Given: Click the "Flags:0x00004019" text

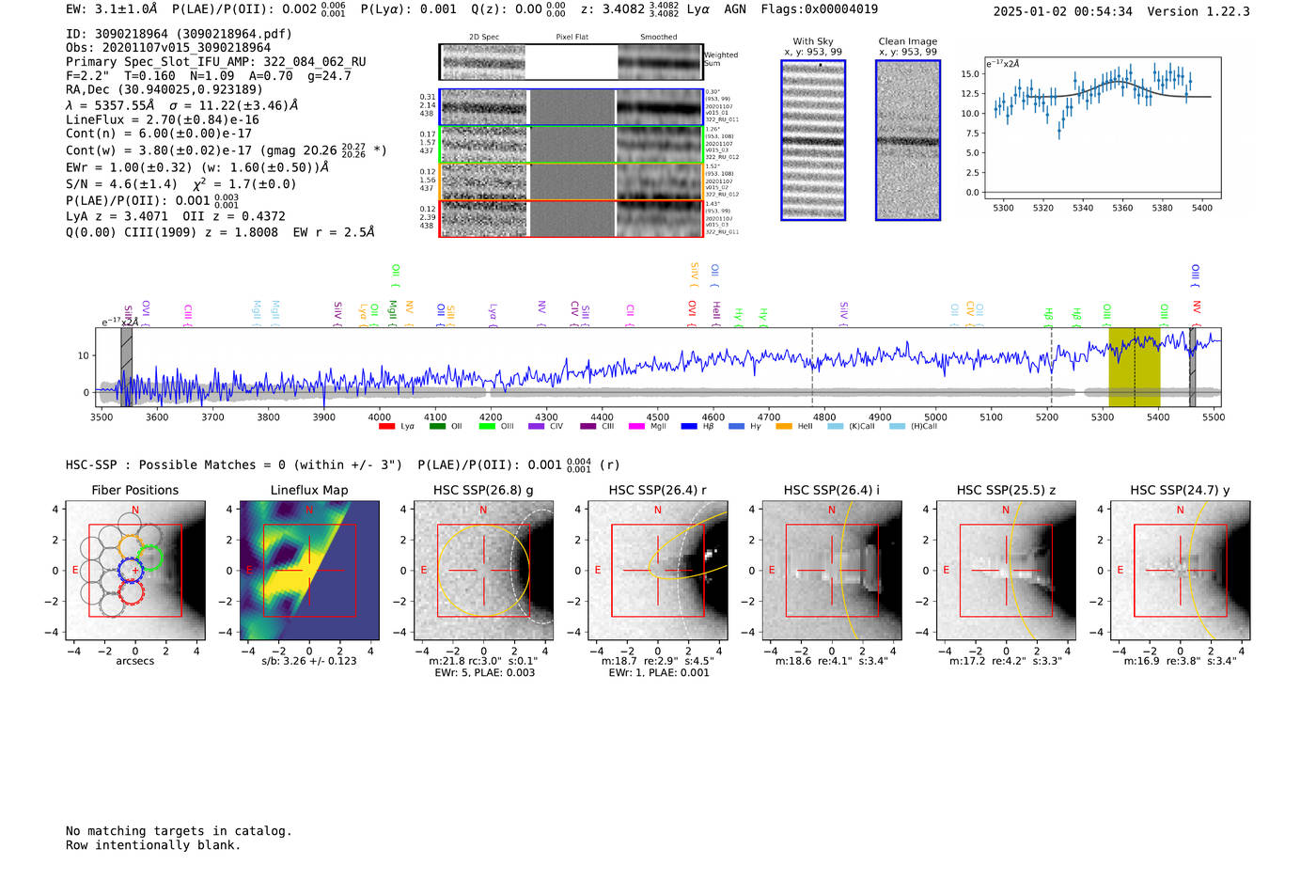Looking at the screenshot, I should click(x=820, y=9).
